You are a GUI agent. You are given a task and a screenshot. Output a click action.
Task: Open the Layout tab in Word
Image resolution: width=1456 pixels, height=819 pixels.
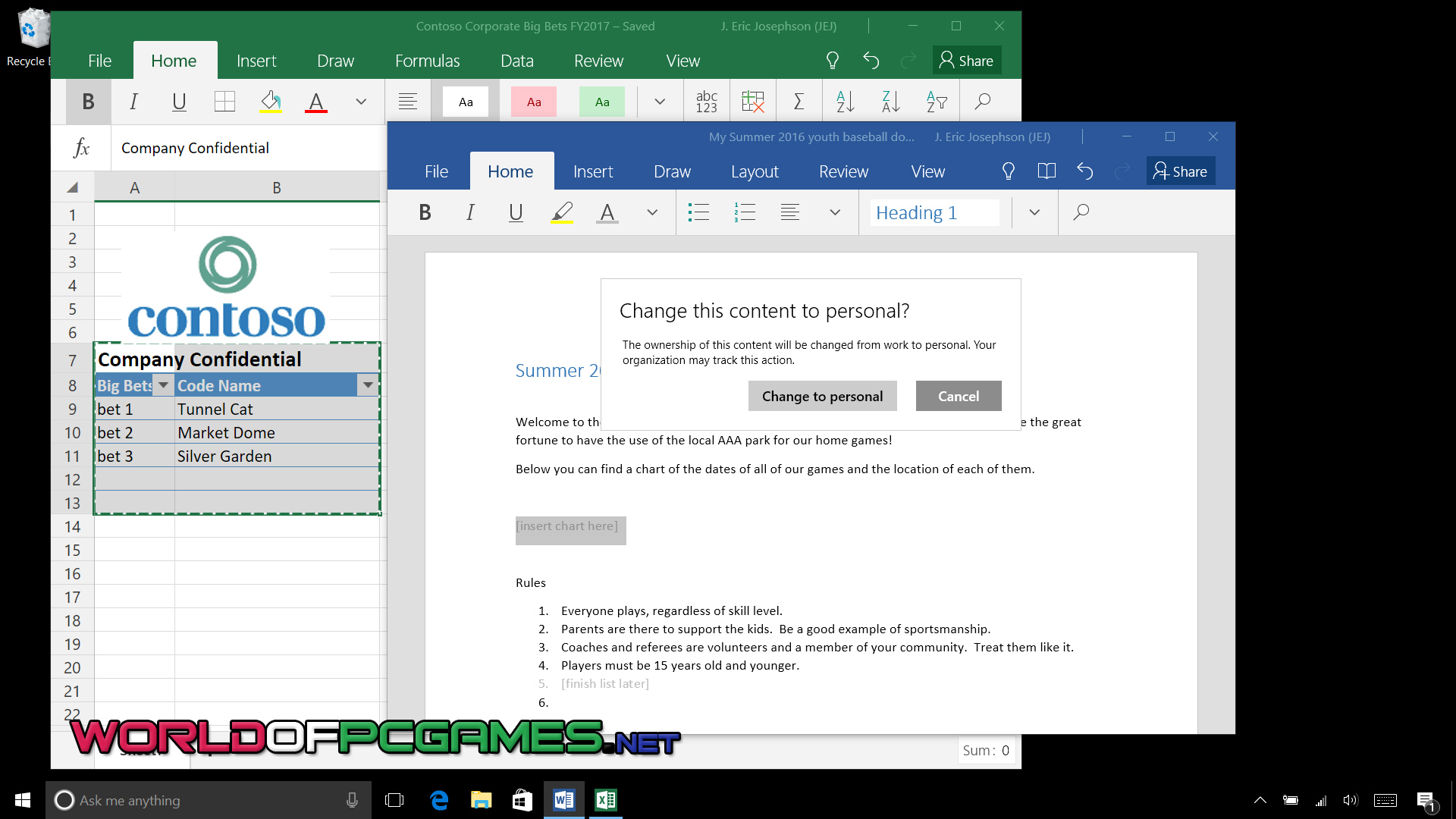755,171
